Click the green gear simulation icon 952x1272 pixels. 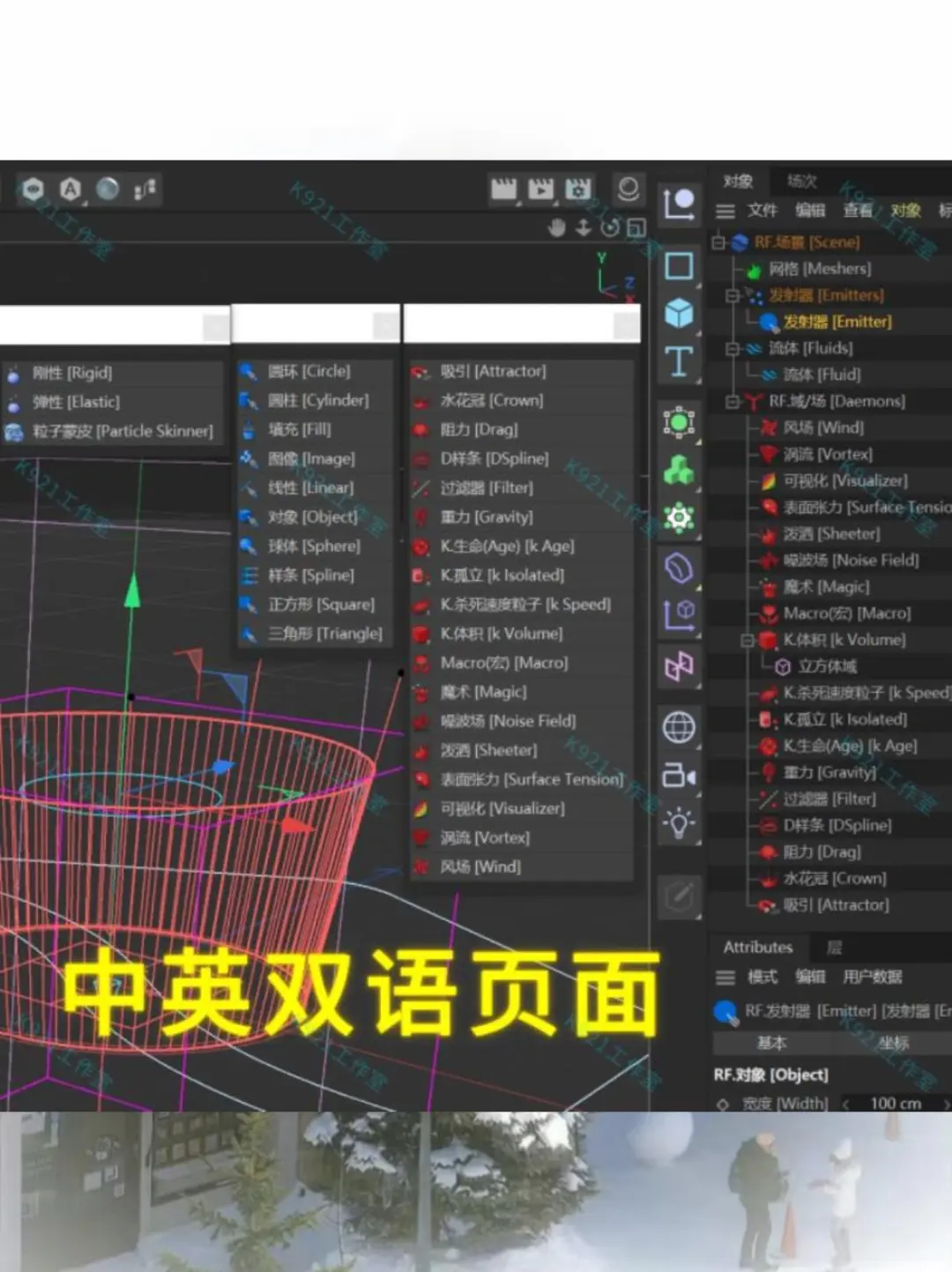click(679, 518)
